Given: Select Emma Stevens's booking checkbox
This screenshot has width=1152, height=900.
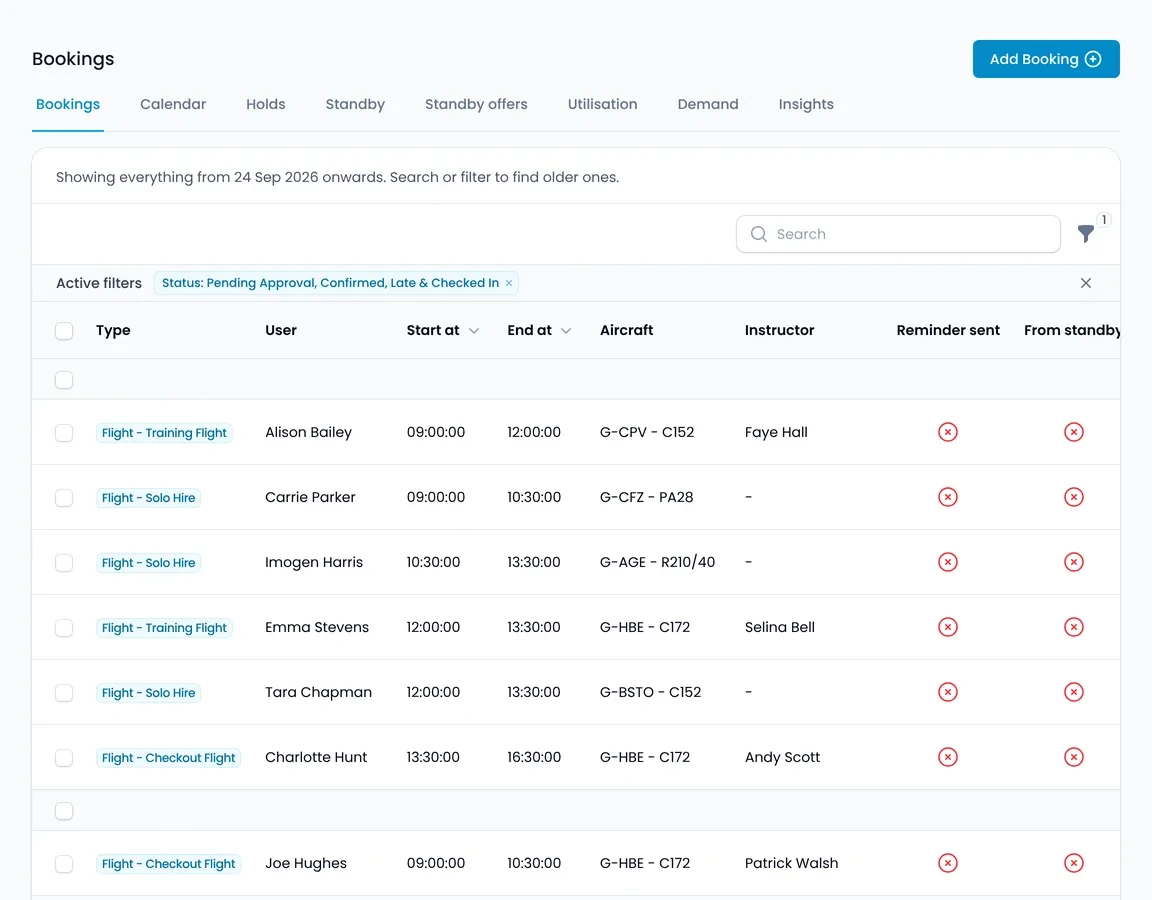Looking at the screenshot, I should [64, 628].
